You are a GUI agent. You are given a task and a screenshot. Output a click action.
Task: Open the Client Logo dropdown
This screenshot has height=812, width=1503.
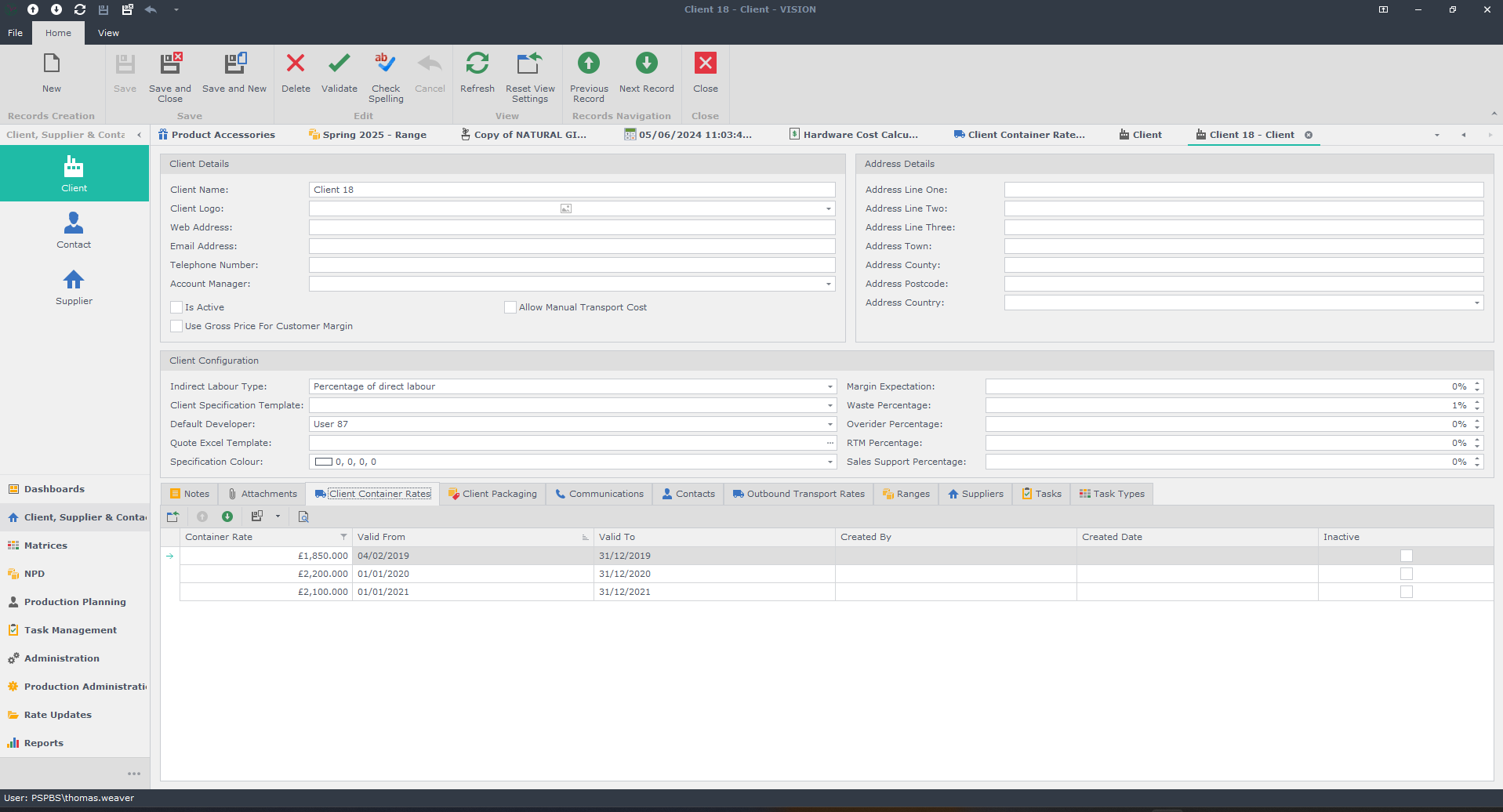[x=829, y=208]
